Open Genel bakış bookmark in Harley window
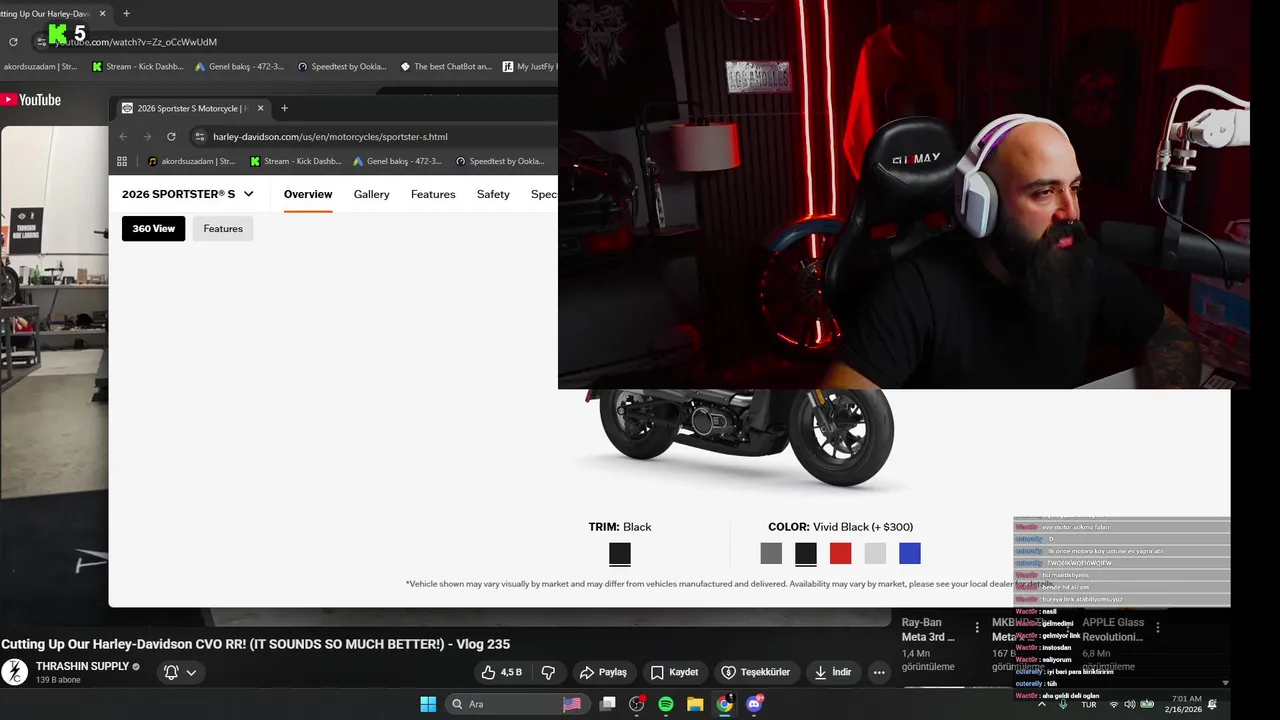The image size is (1280, 720). coord(397,161)
